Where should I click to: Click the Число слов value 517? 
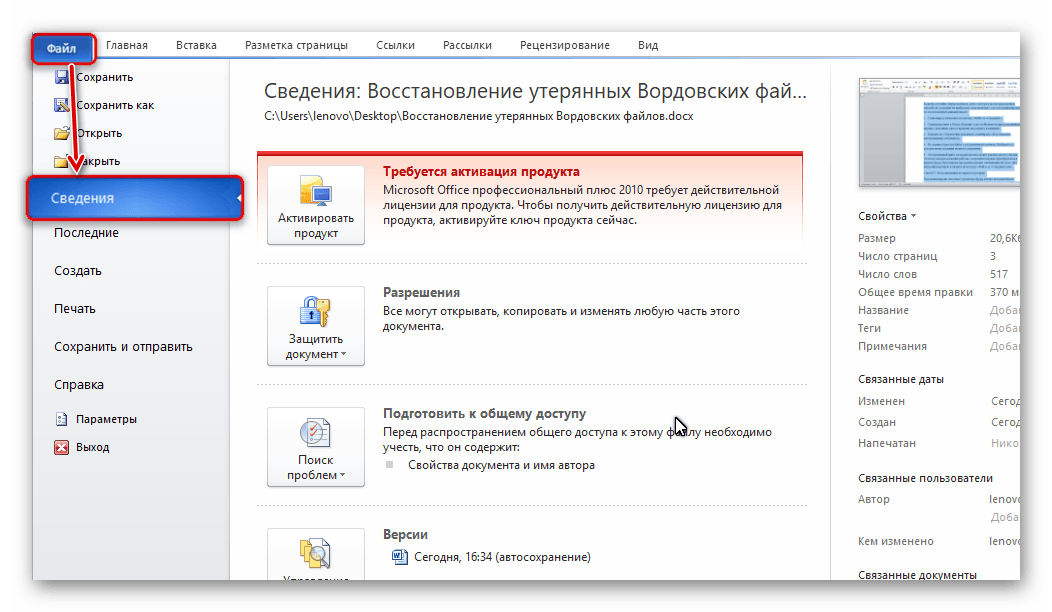[999, 274]
